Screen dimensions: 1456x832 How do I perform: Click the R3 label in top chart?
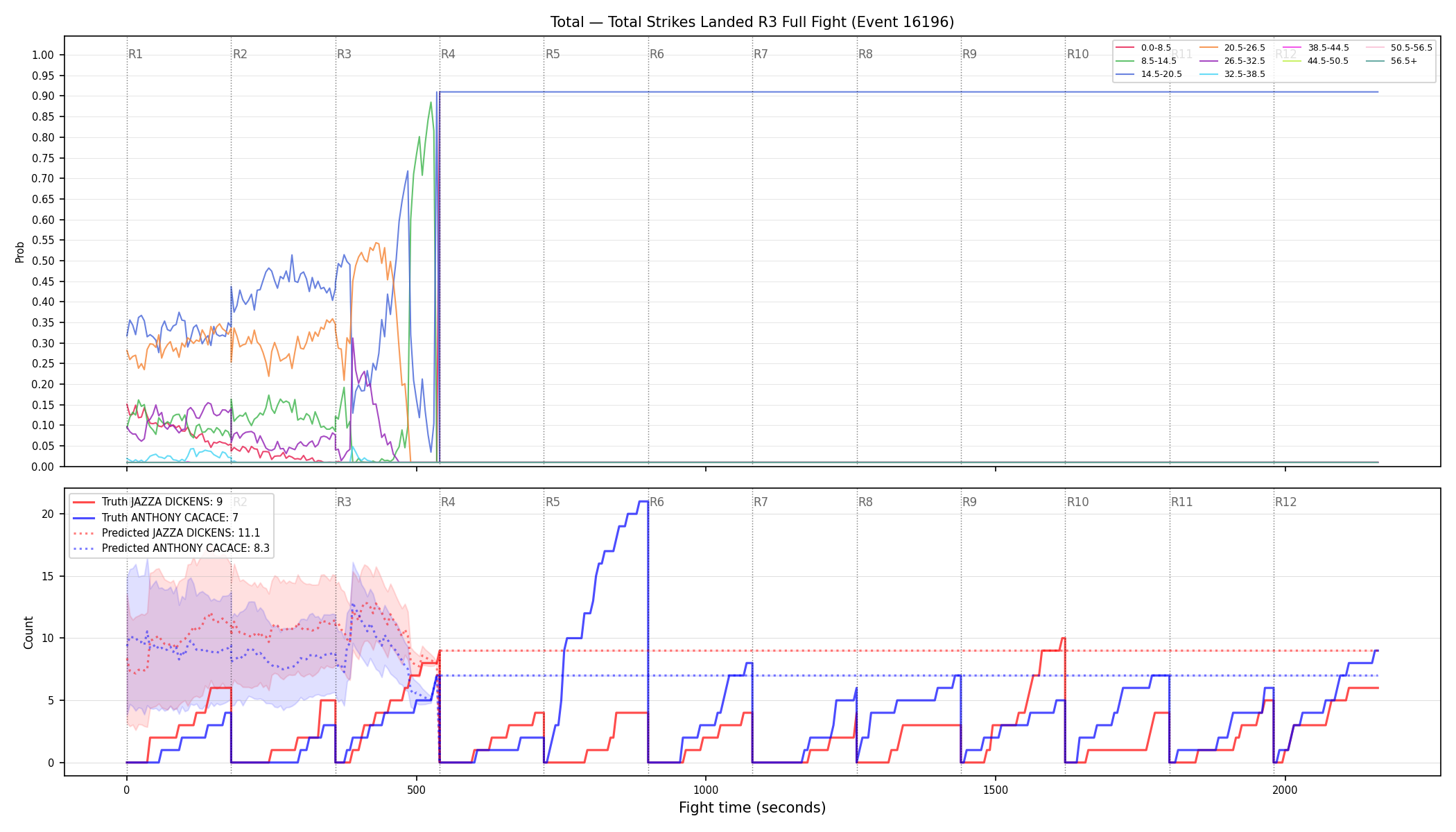(x=344, y=54)
